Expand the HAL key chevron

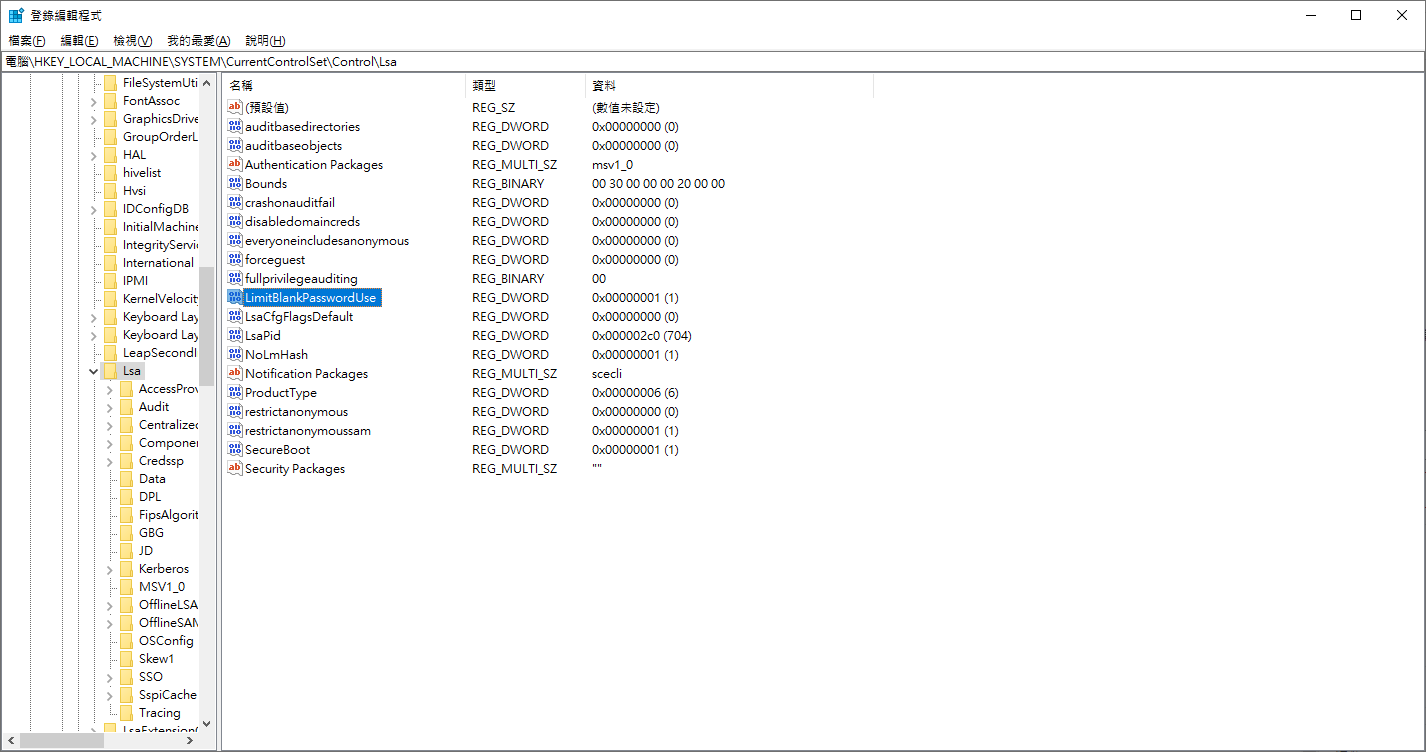pos(93,155)
